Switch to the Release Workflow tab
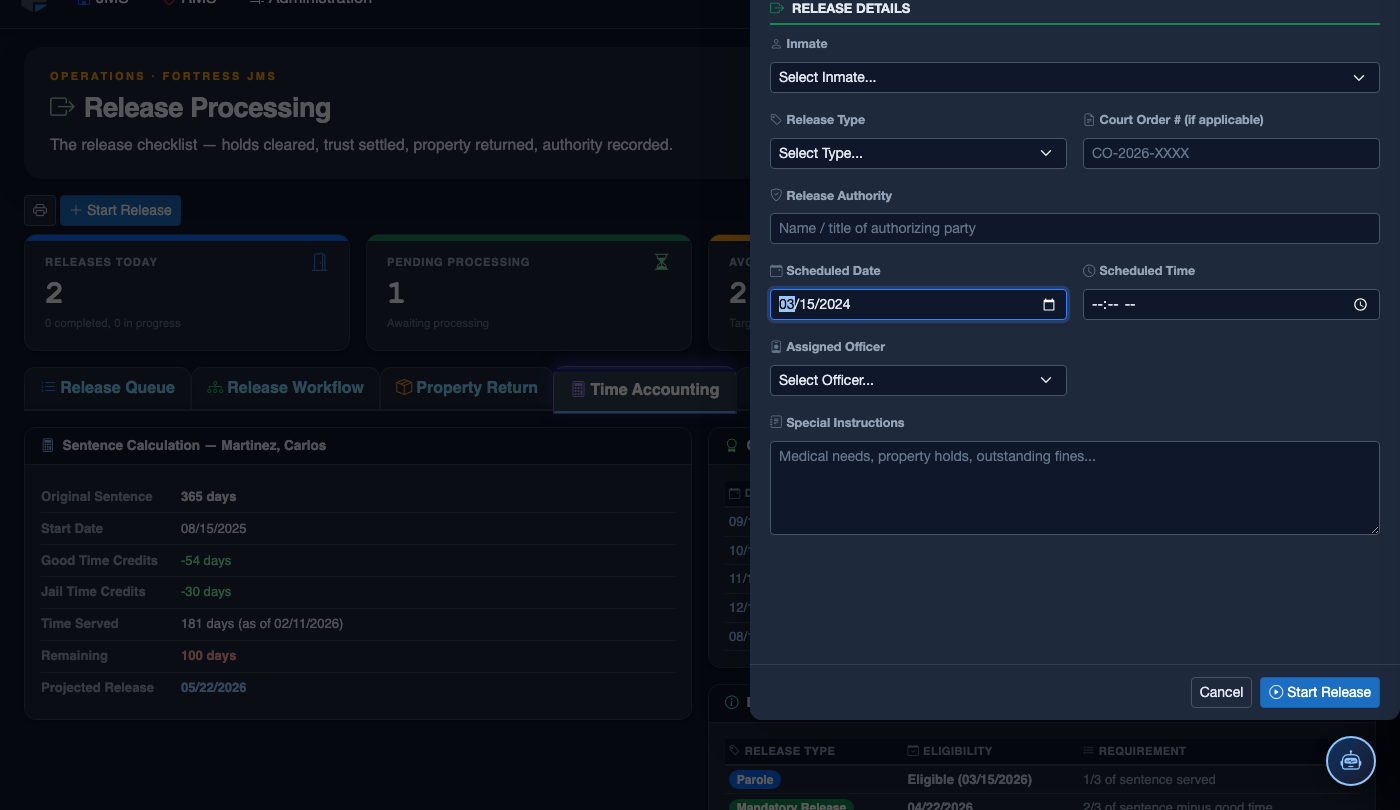The width and height of the screenshot is (1400, 810). tap(285, 388)
